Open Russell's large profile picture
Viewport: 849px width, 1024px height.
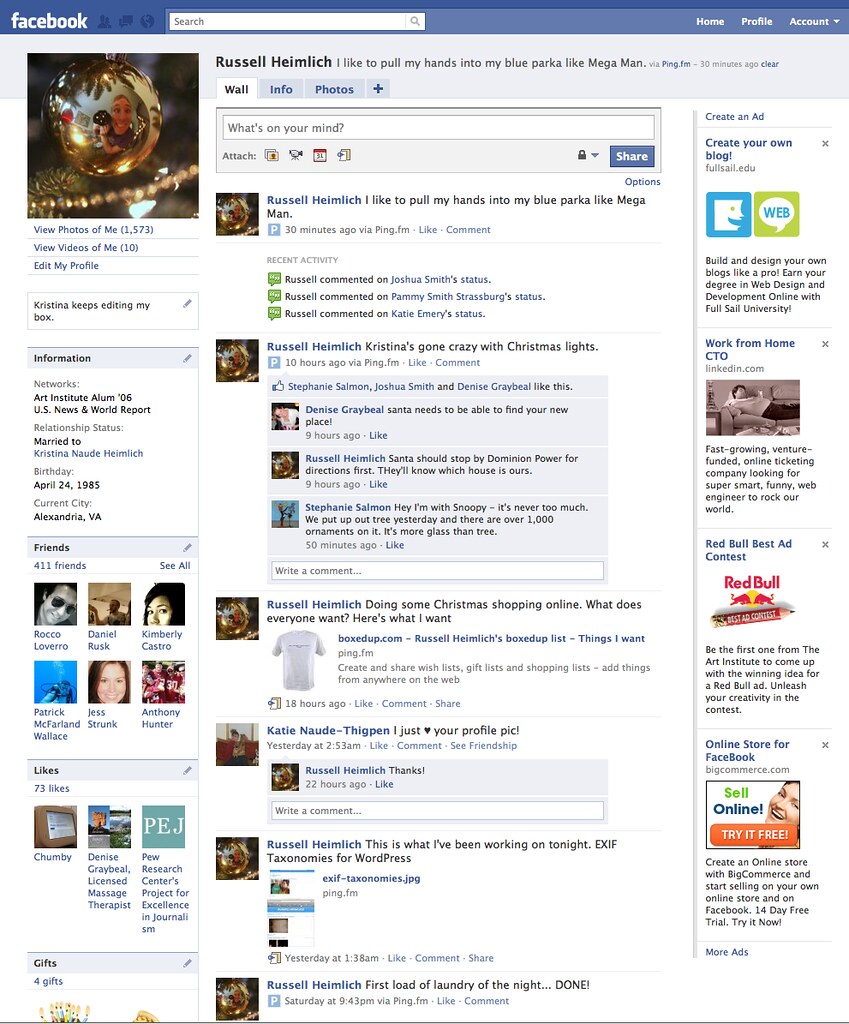113,136
